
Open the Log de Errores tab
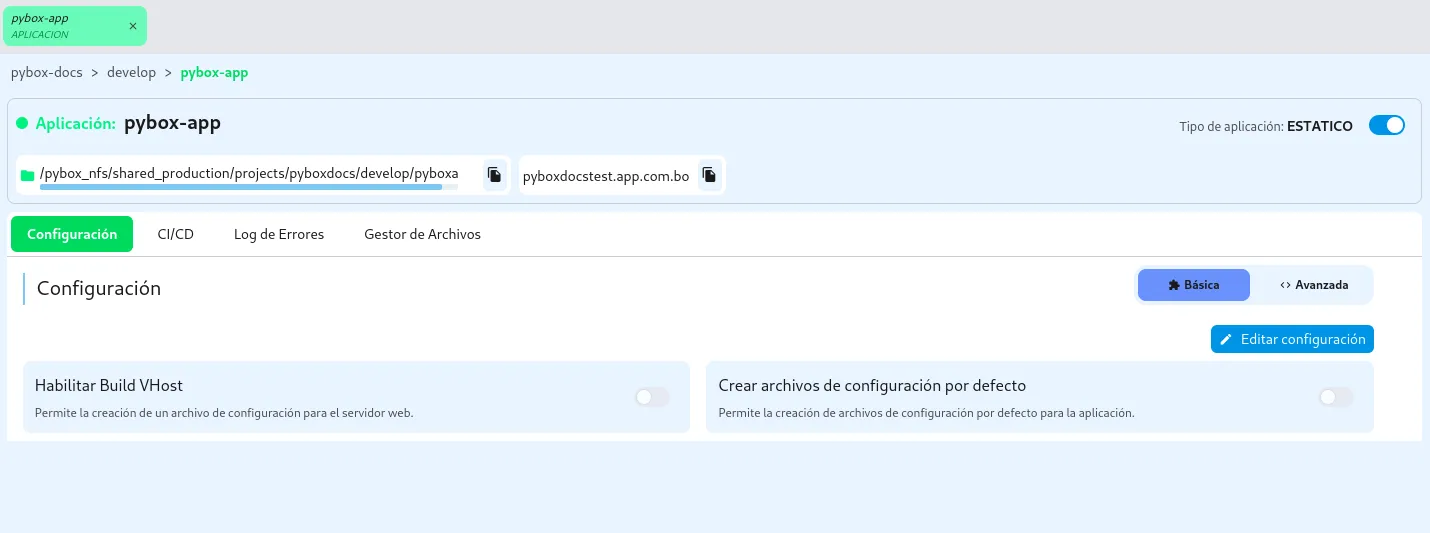click(x=279, y=234)
